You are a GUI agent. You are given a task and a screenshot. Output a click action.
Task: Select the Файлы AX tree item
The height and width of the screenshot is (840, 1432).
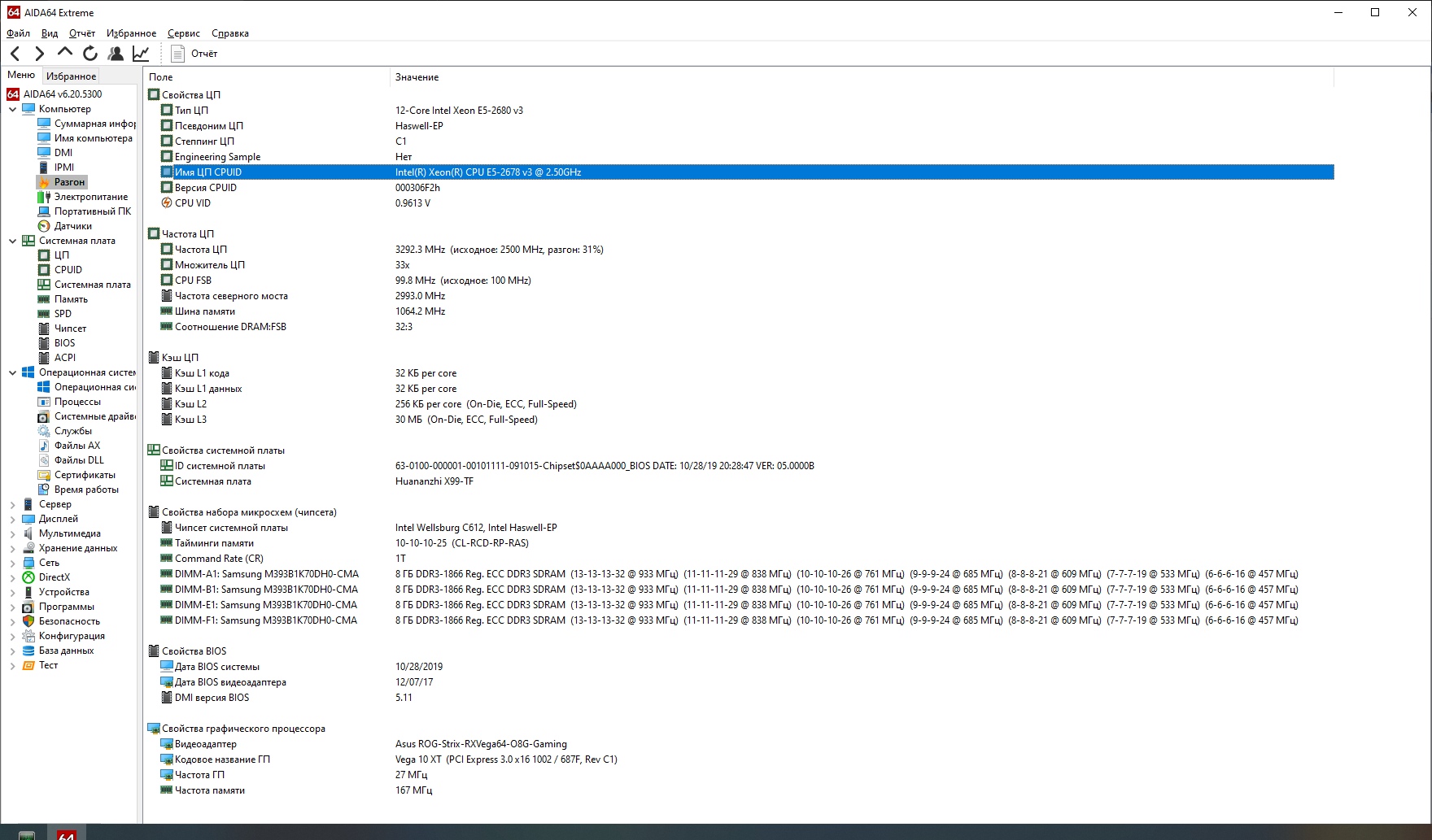click(x=69, y=446)
